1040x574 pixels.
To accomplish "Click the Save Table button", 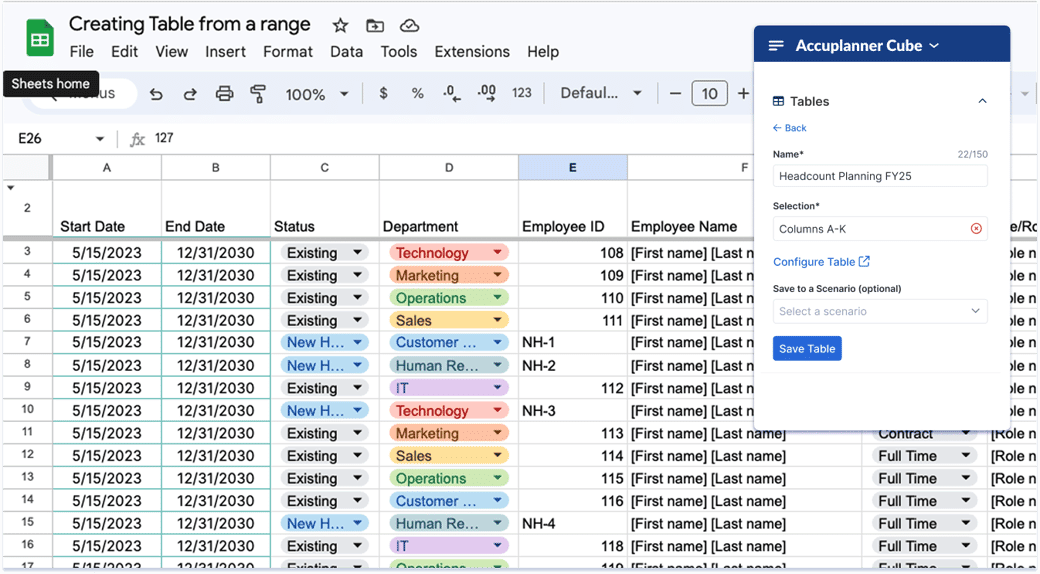I will point(807,348).
